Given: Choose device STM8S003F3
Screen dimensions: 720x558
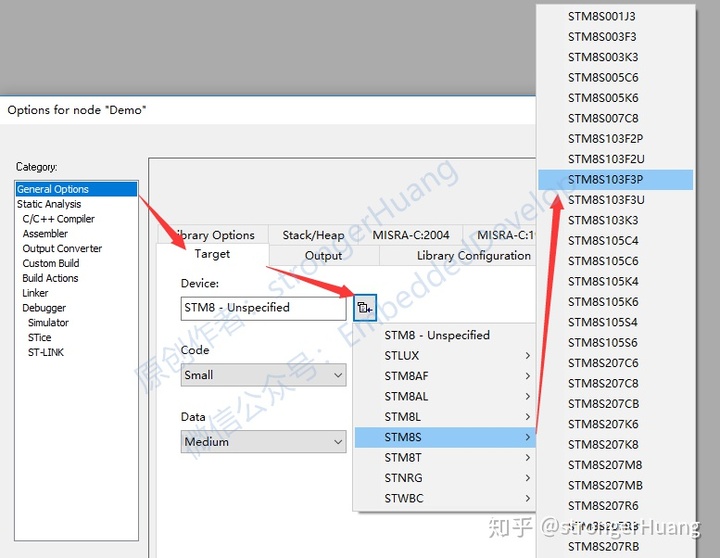Looking at the screenshot, I should 615,37.
